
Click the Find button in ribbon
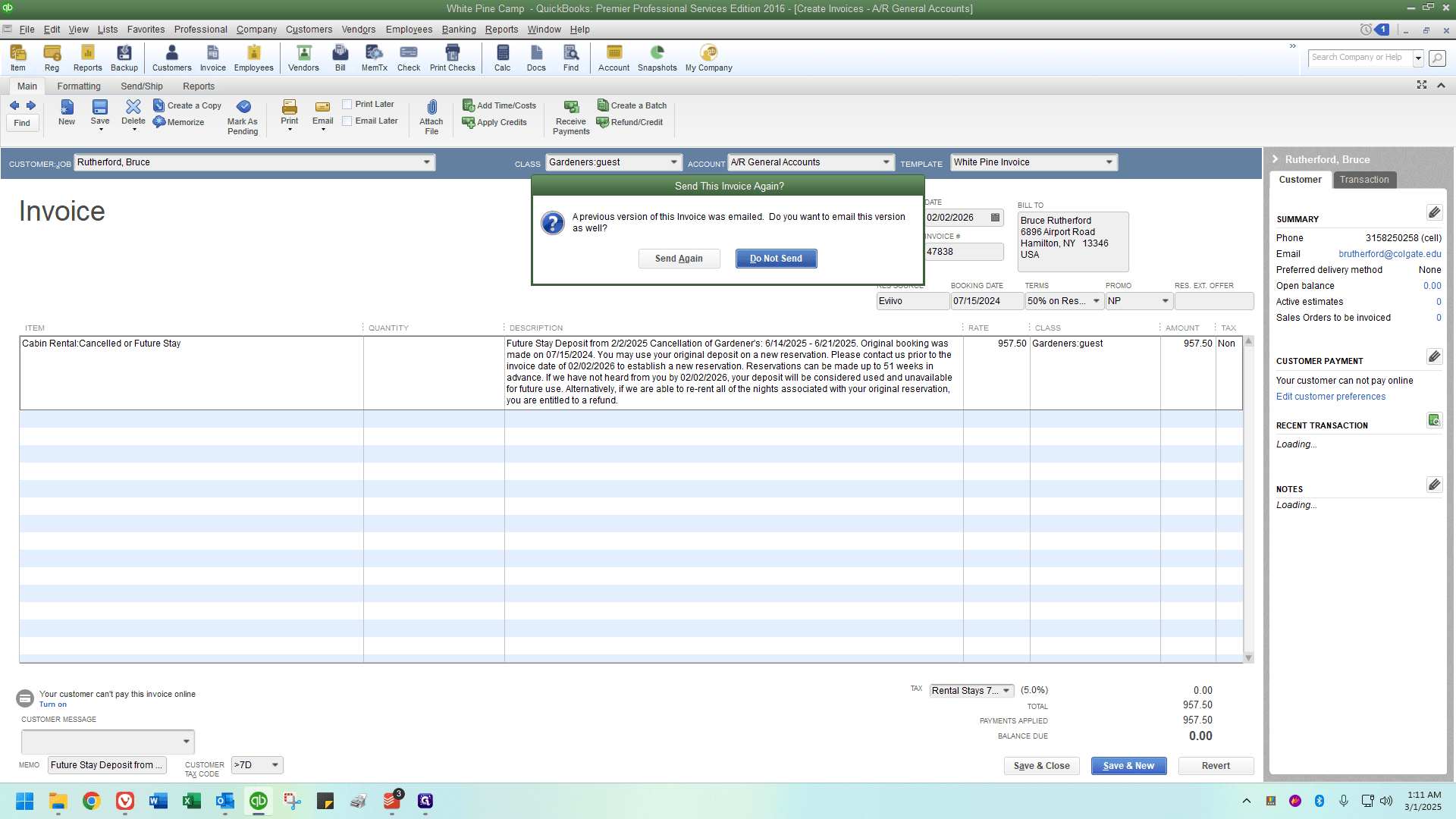tap(22, 123)
